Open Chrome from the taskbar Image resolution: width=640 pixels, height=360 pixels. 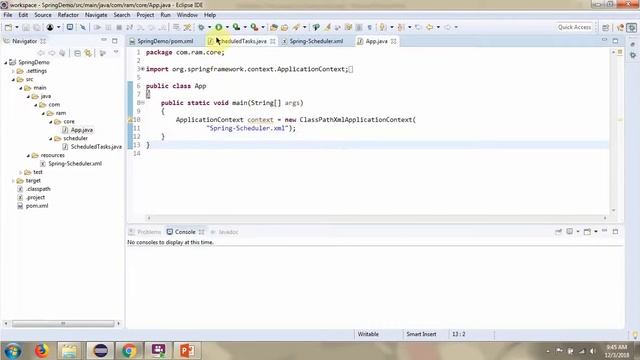129,351
